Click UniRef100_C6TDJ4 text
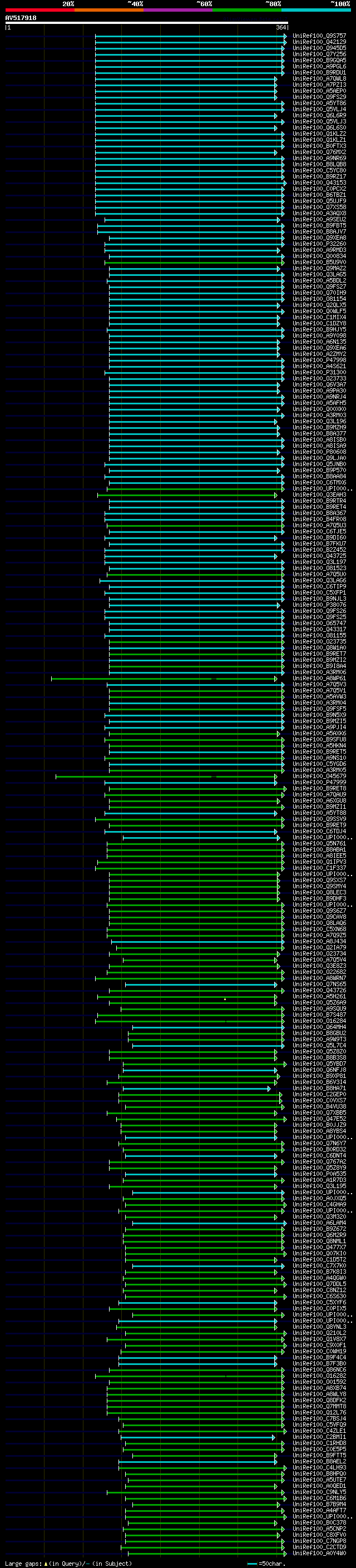This screenshot has height=1568, width=356. [319, 831]
